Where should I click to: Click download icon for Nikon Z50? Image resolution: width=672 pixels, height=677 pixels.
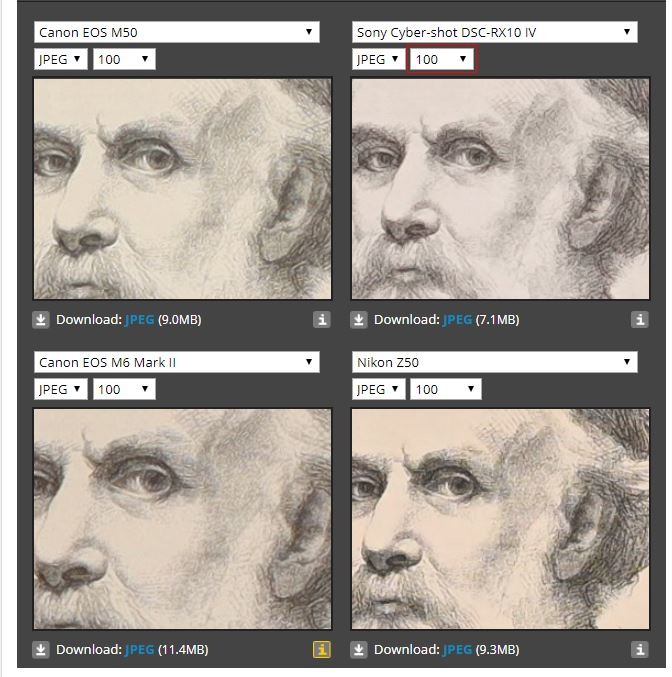(358, 650)
